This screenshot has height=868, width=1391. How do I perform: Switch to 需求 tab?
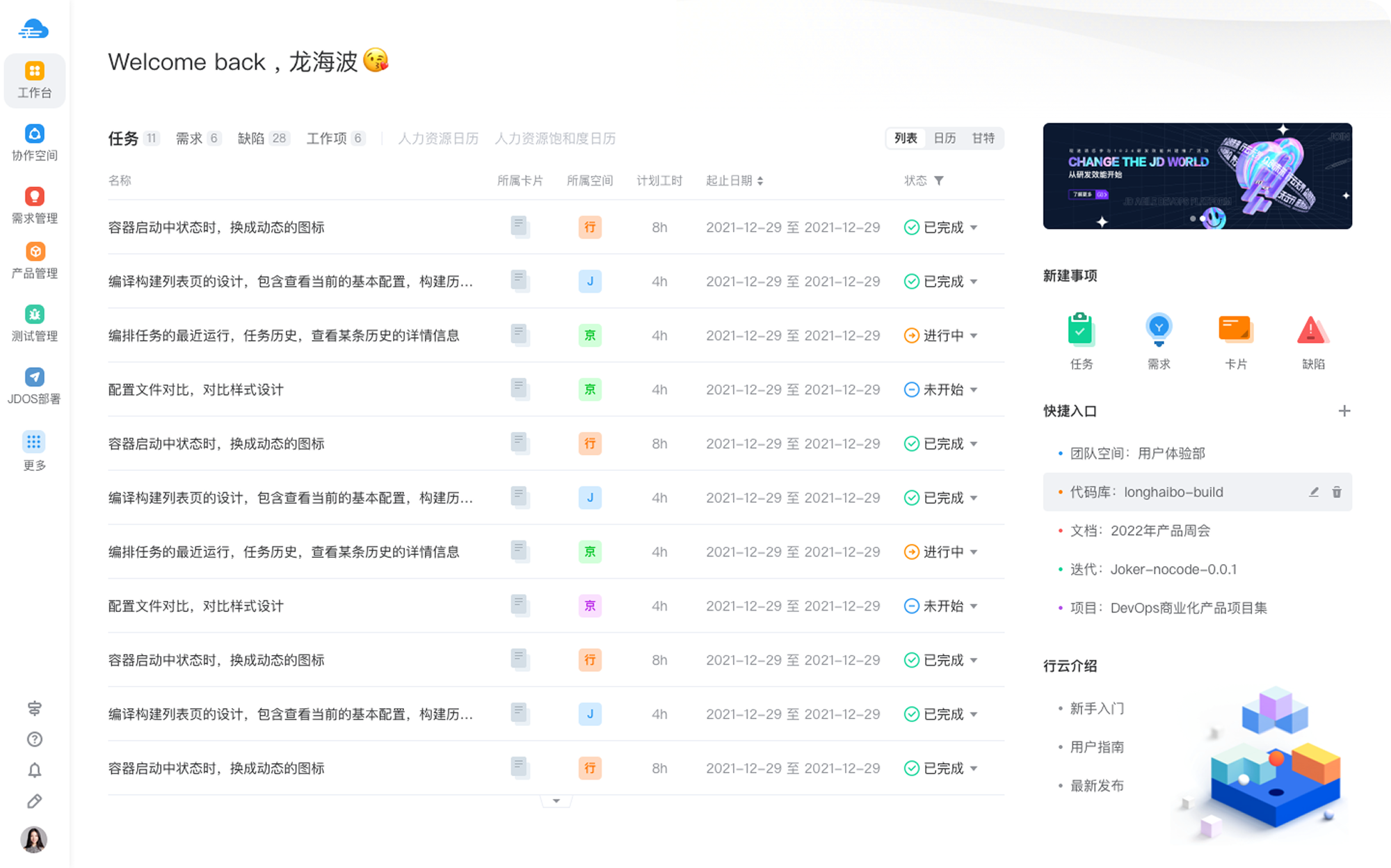(x=188, y=138)
